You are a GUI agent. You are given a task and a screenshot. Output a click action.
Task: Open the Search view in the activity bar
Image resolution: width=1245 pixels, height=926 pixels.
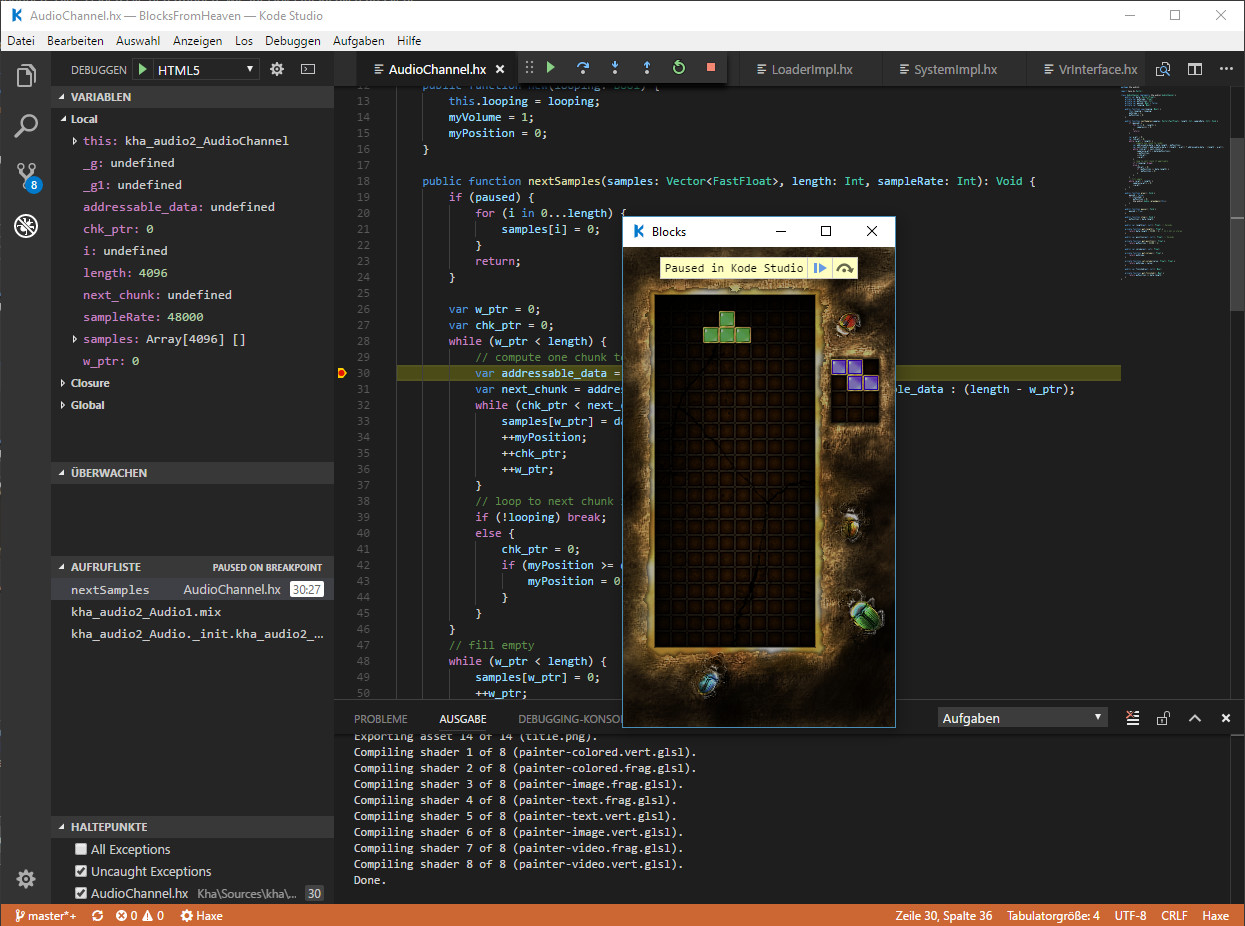[25, 126]
